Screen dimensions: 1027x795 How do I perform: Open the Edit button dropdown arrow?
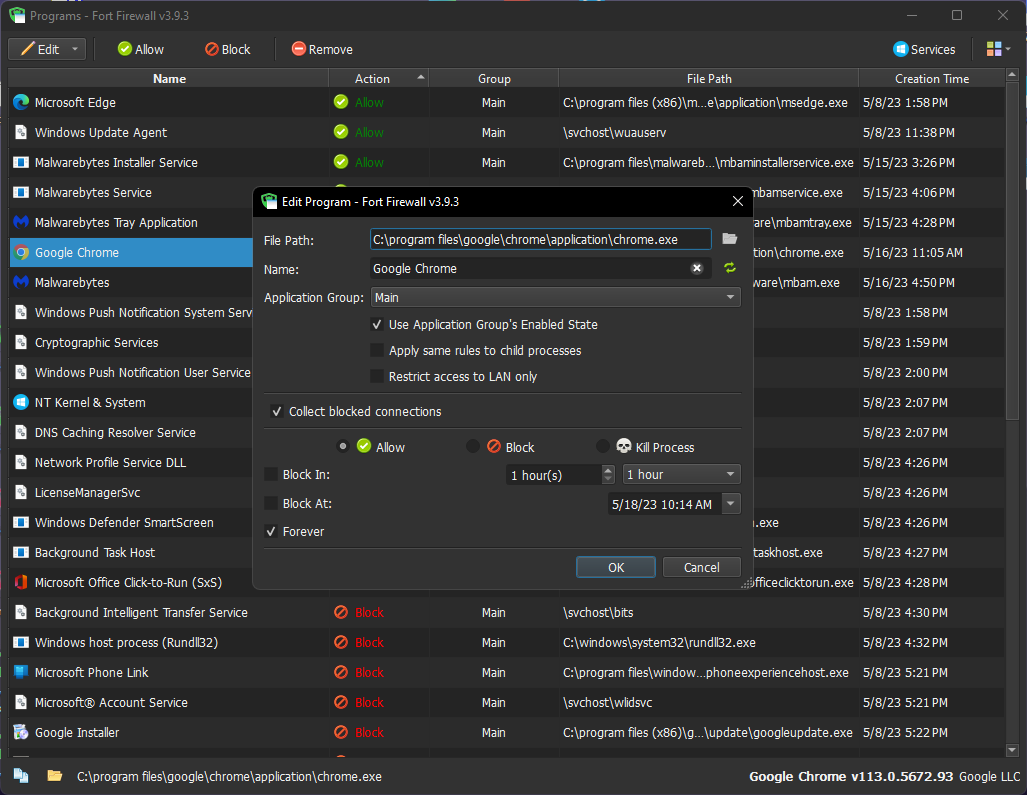point(75,49)
